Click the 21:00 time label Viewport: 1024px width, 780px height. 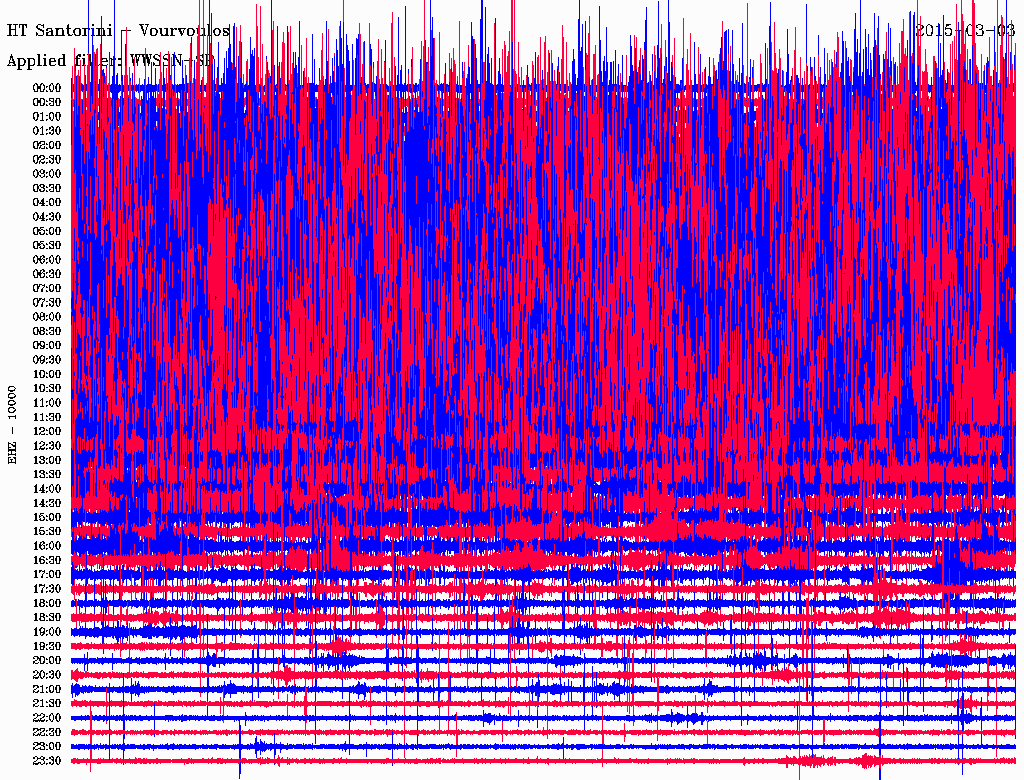(47, 689)
